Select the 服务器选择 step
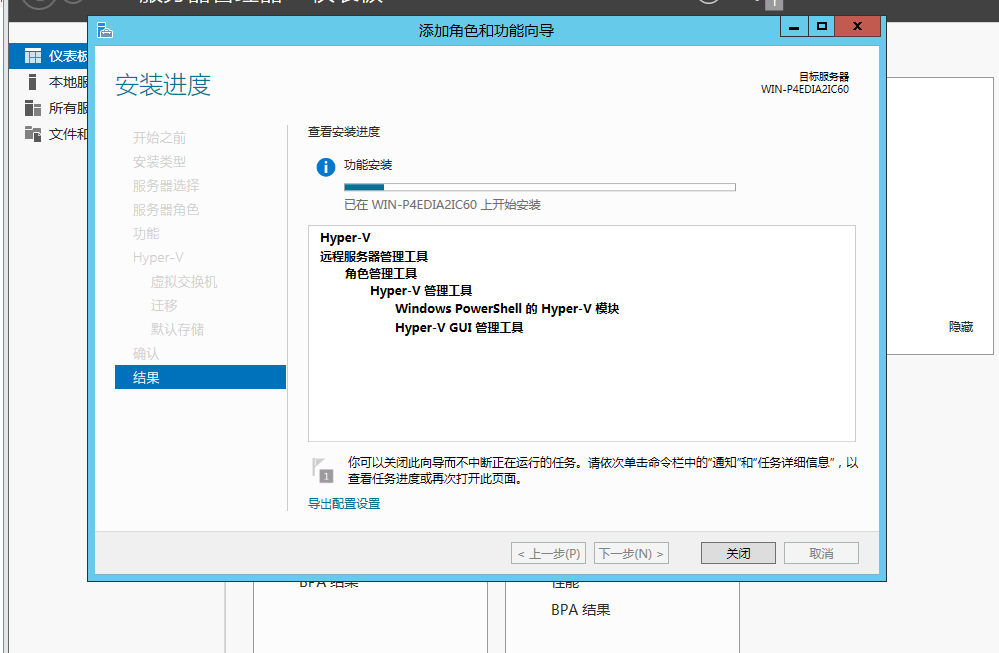The image size is (999, 653). (166, 185)
